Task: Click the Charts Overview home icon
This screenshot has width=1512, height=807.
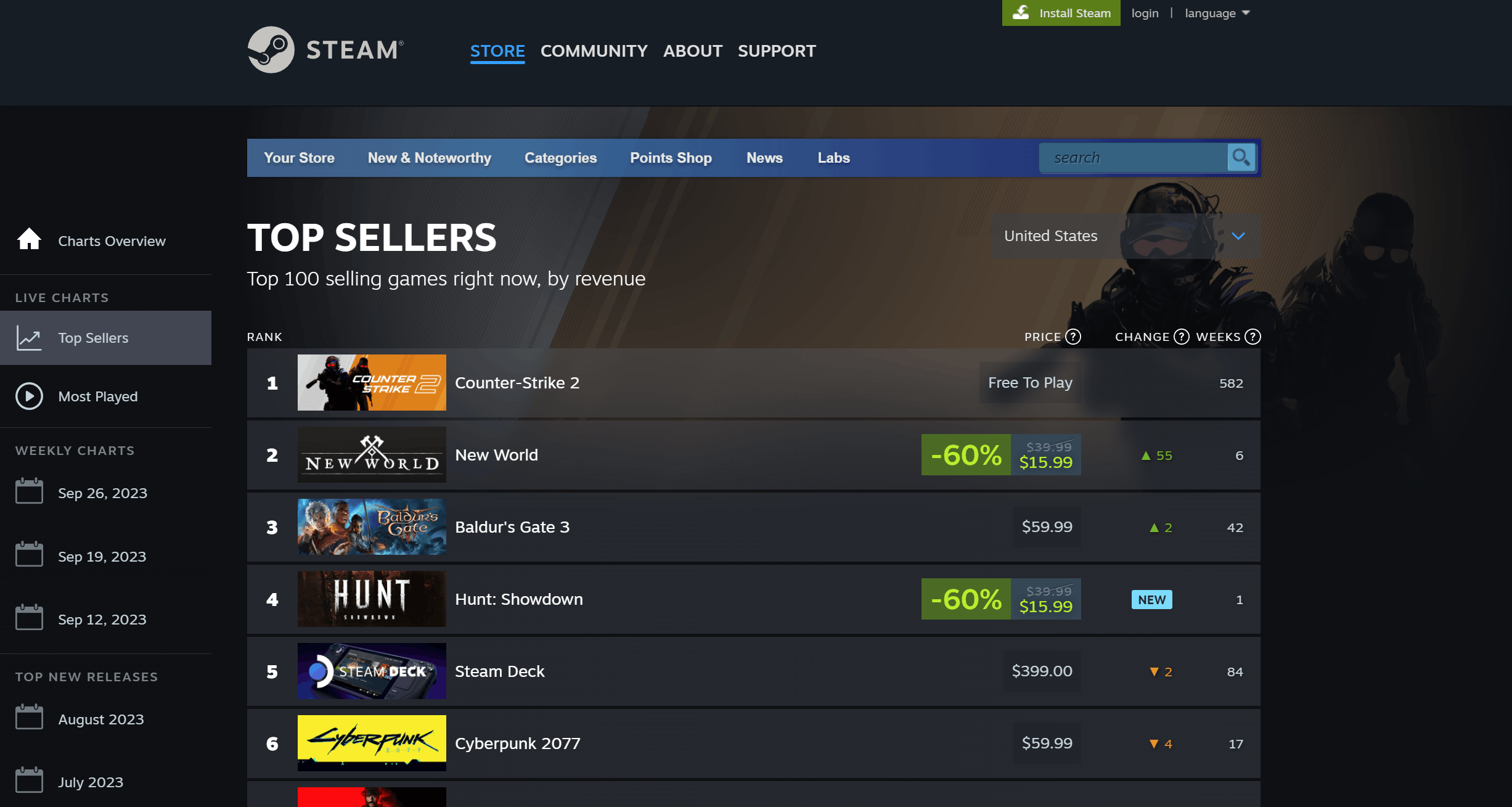Action: [x=29, y=240]
